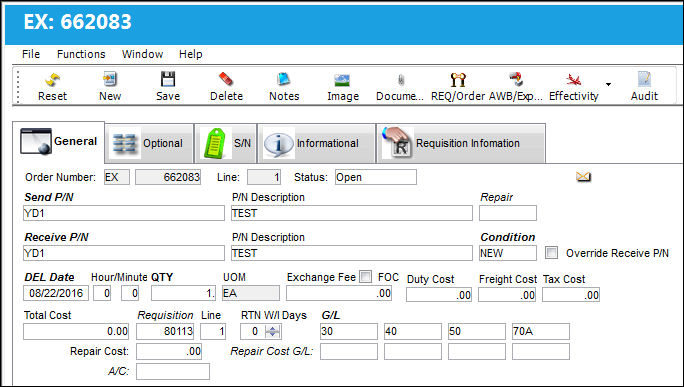Click the Receive P/N field
This screenshot has height=387, width=684.
124,253
